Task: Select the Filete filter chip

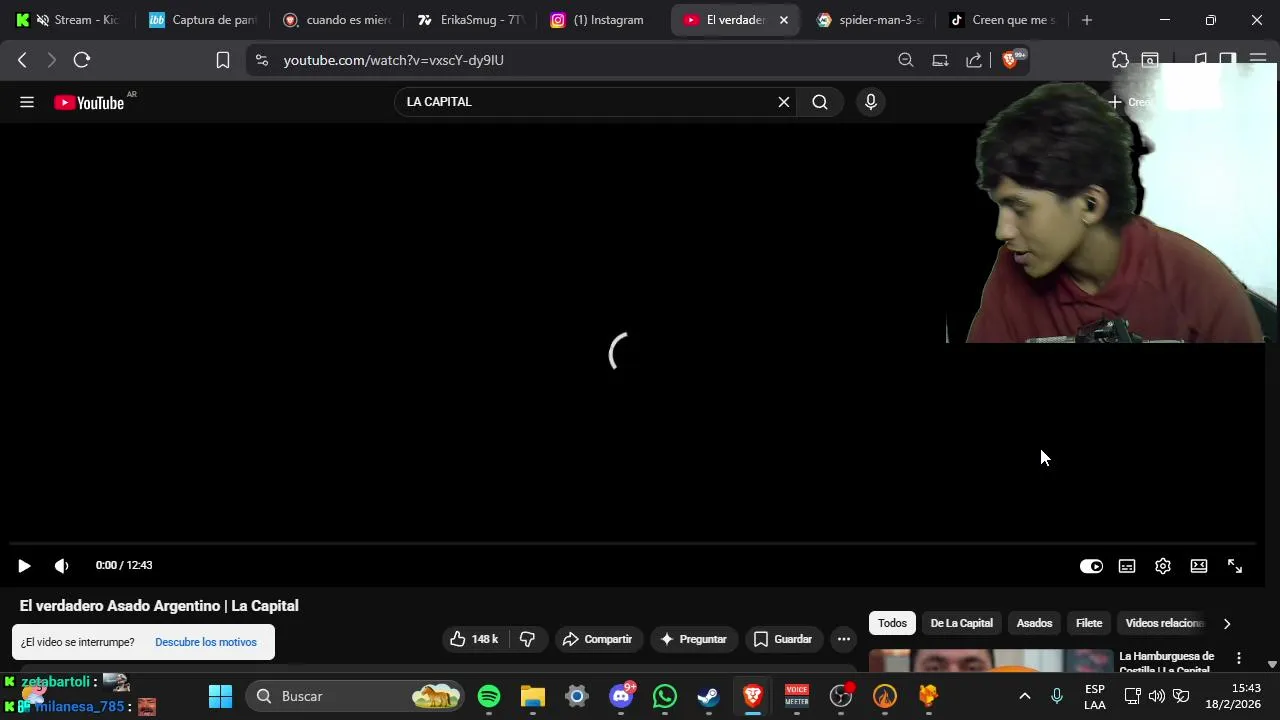Action: coord(1089,623)
